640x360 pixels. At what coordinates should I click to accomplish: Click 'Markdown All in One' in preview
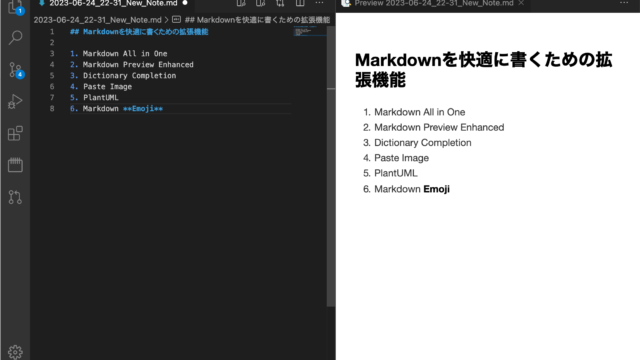[x=420, y=112]
